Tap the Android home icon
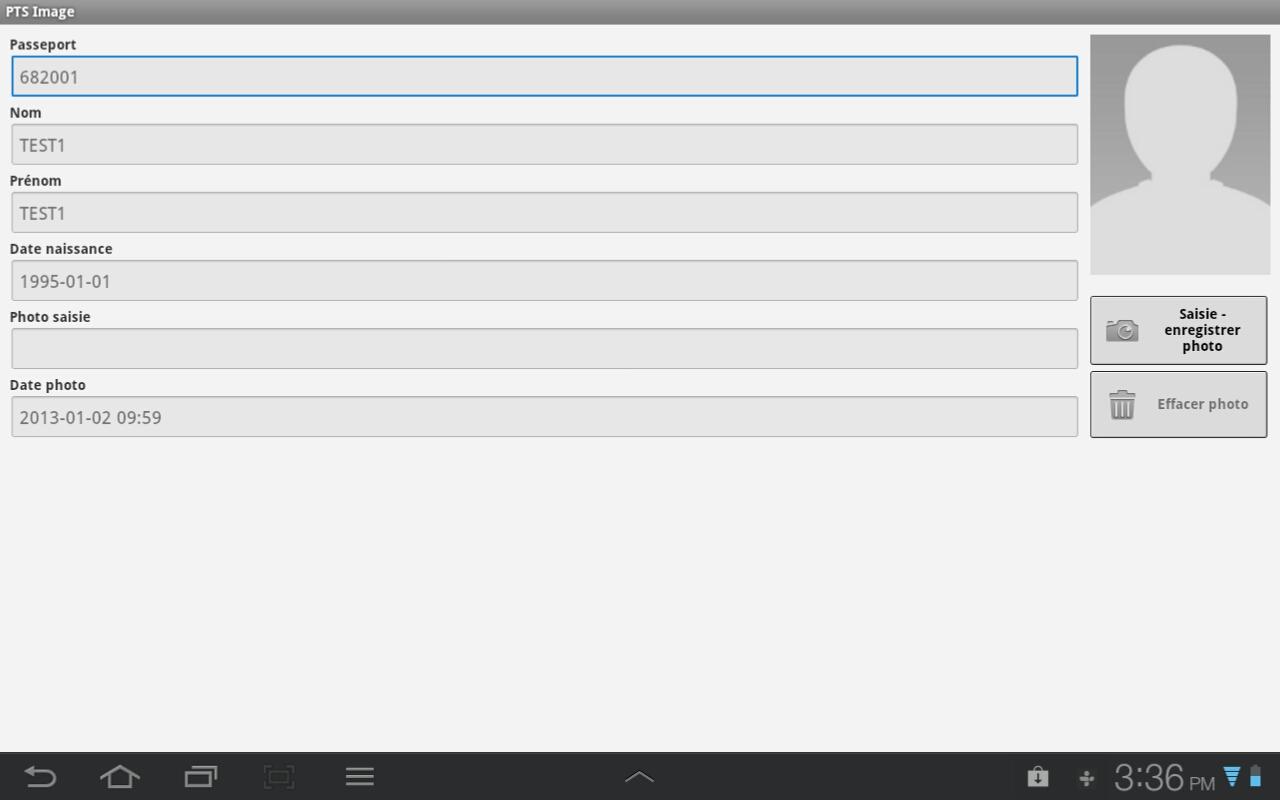Image resolution: width=1280 pixels, height=800 pixels. point(120,777)
